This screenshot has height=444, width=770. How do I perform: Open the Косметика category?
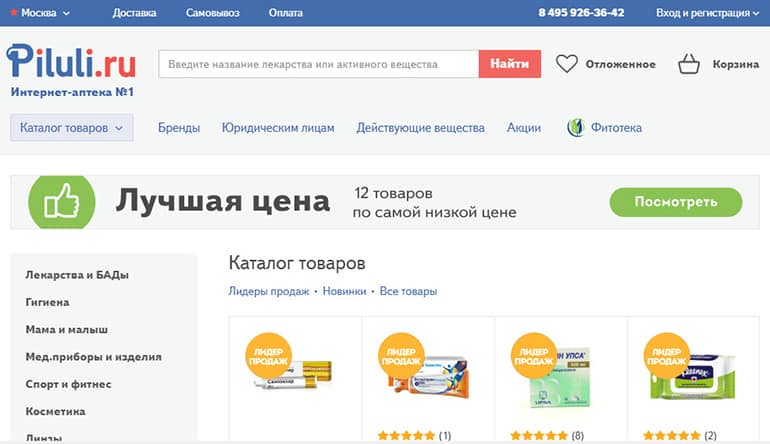55,412
